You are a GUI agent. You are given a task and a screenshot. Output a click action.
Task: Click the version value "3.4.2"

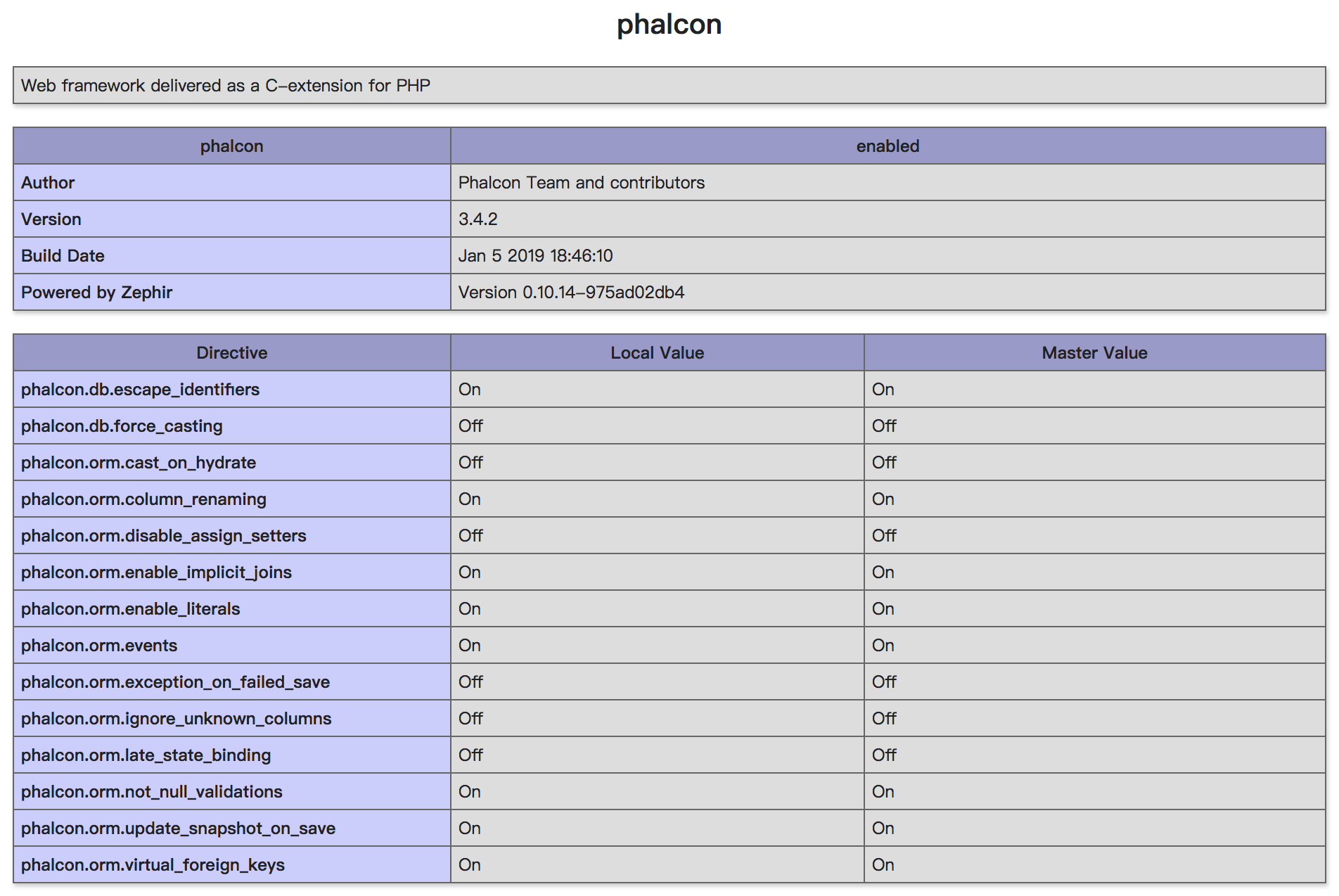[x=478, y=219]
